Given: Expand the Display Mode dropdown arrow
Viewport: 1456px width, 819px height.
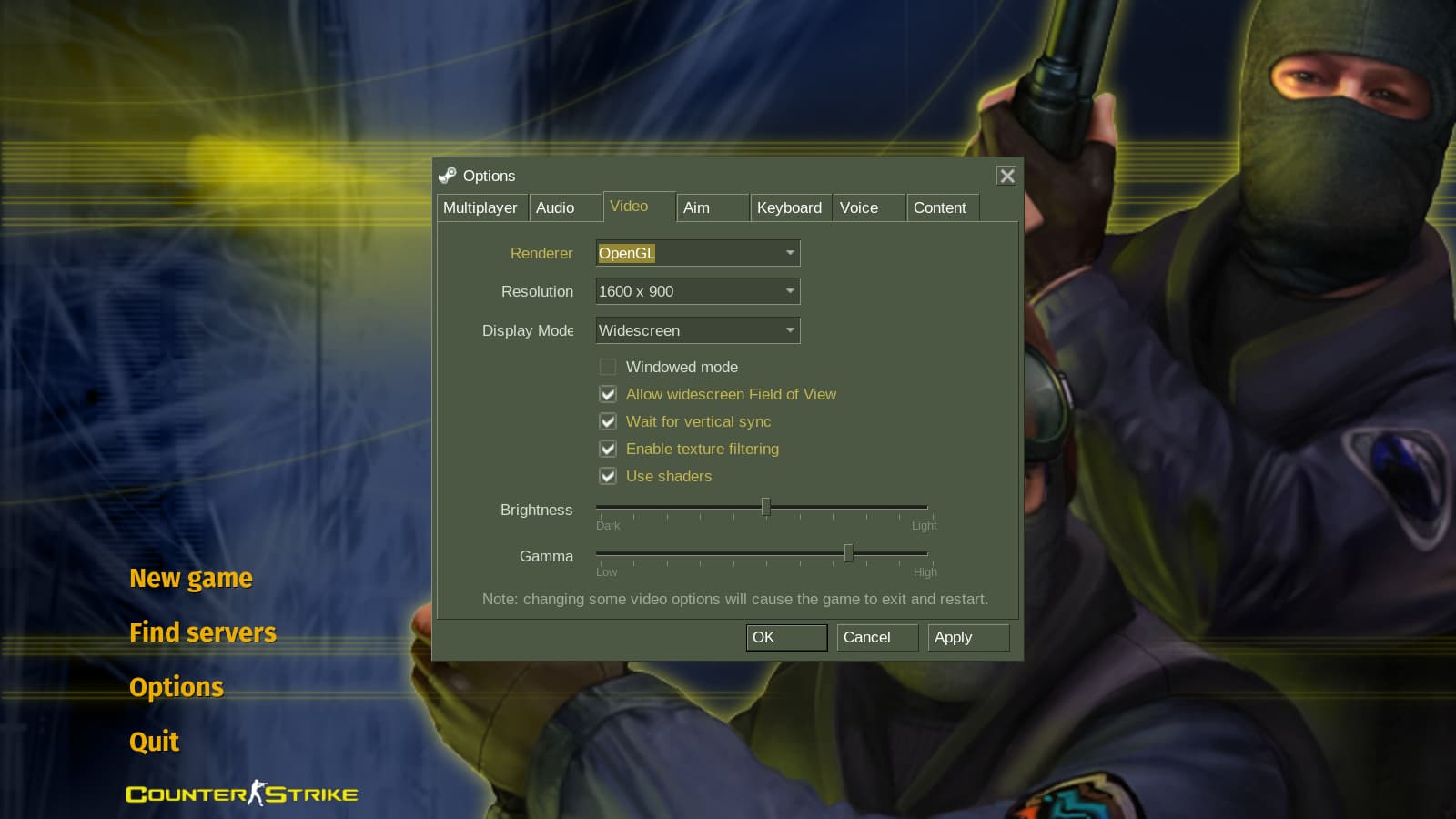Looking at the screenshot, I should coord(790,330).
